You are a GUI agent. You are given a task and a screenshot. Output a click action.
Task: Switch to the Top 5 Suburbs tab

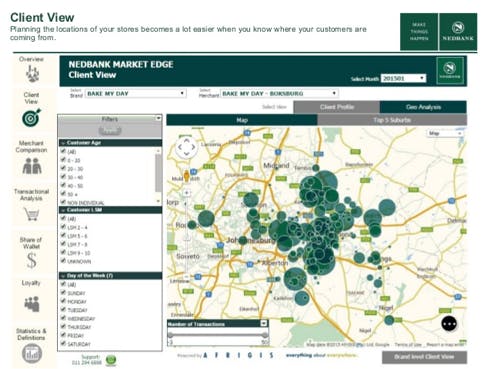[392, 120]
